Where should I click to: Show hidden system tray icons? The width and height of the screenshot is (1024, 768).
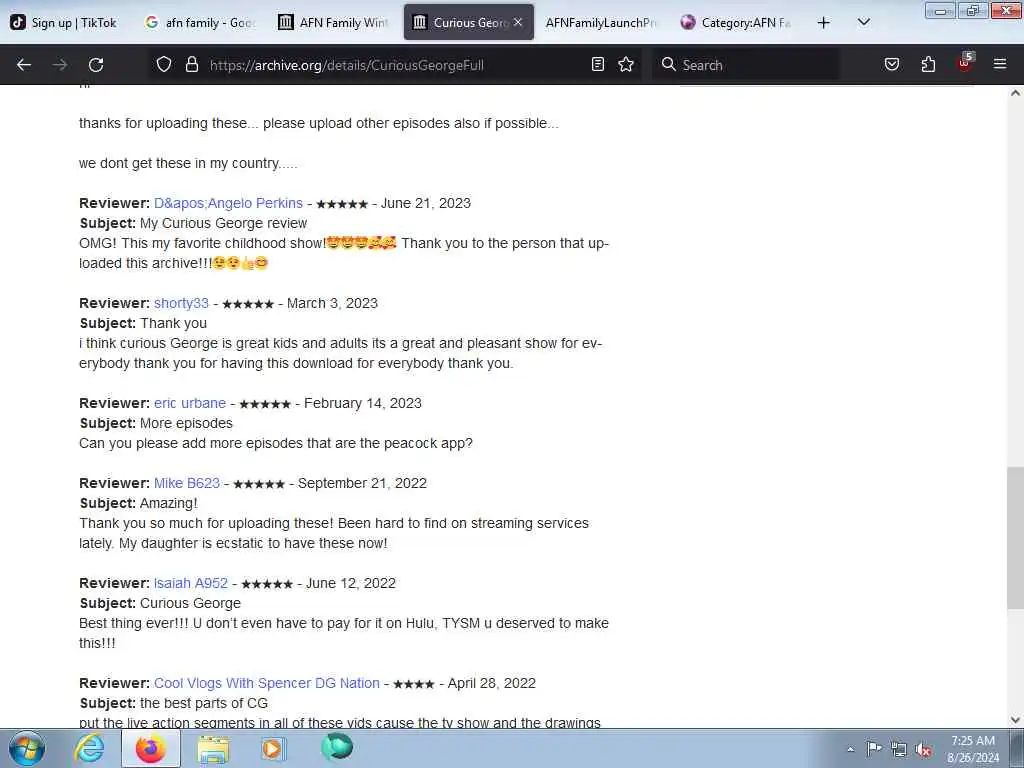850,750
